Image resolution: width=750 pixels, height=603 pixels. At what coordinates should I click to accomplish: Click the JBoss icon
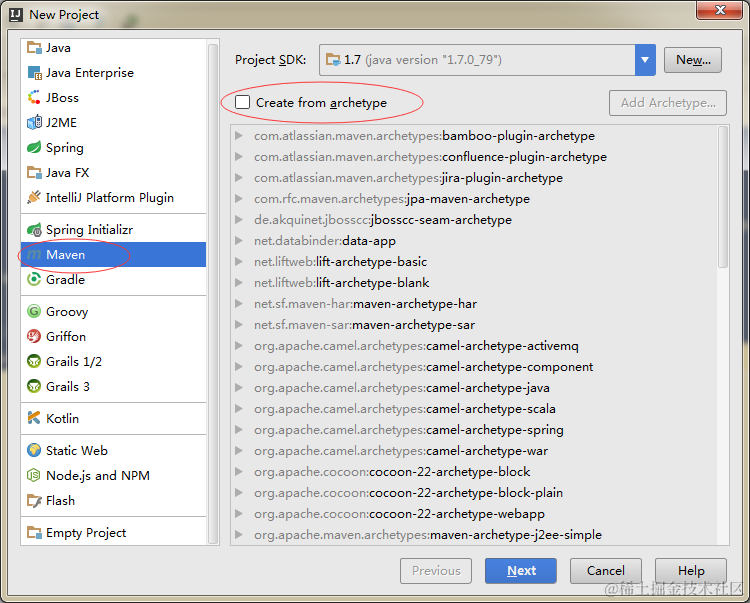pos(34,98)
